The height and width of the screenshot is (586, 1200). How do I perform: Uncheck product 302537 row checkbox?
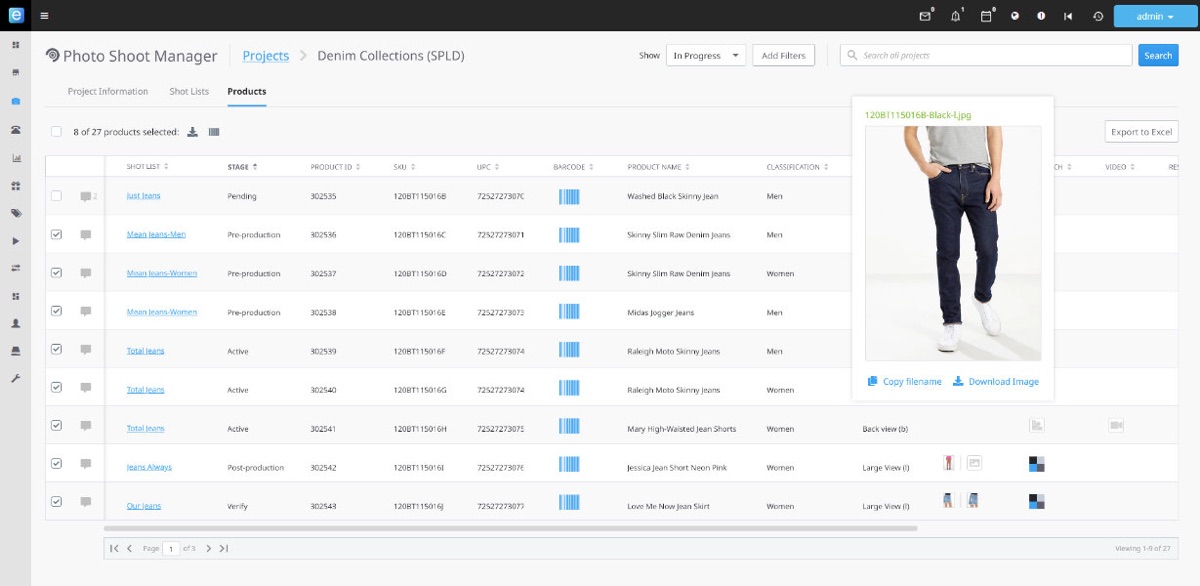pos(56,273)
